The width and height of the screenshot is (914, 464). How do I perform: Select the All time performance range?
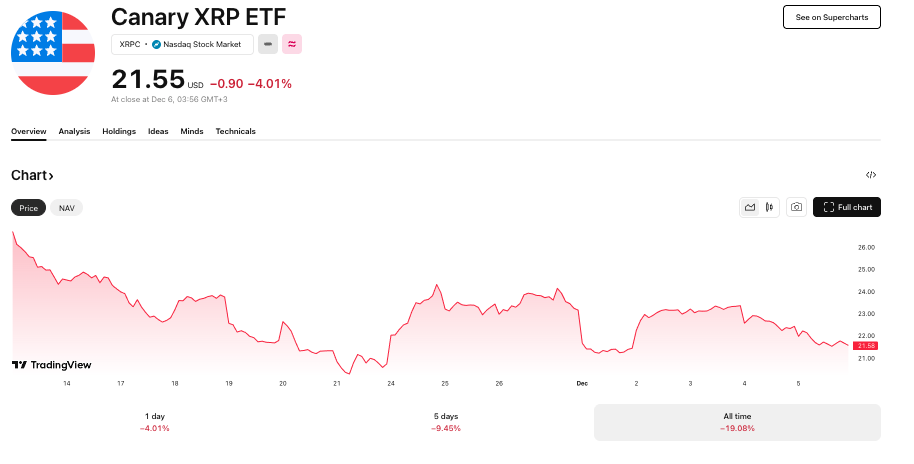click(737, 421)
